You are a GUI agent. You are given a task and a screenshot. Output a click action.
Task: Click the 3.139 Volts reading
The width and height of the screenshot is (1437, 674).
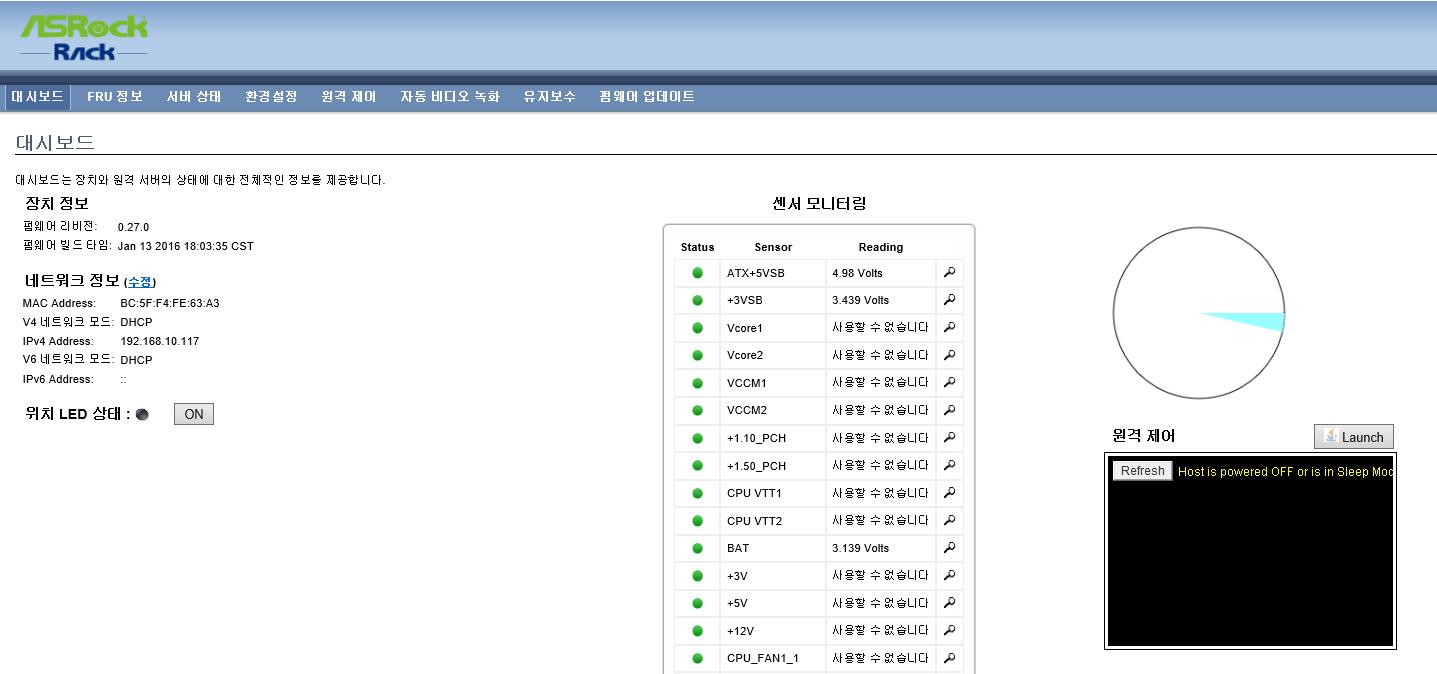point(860,548)
